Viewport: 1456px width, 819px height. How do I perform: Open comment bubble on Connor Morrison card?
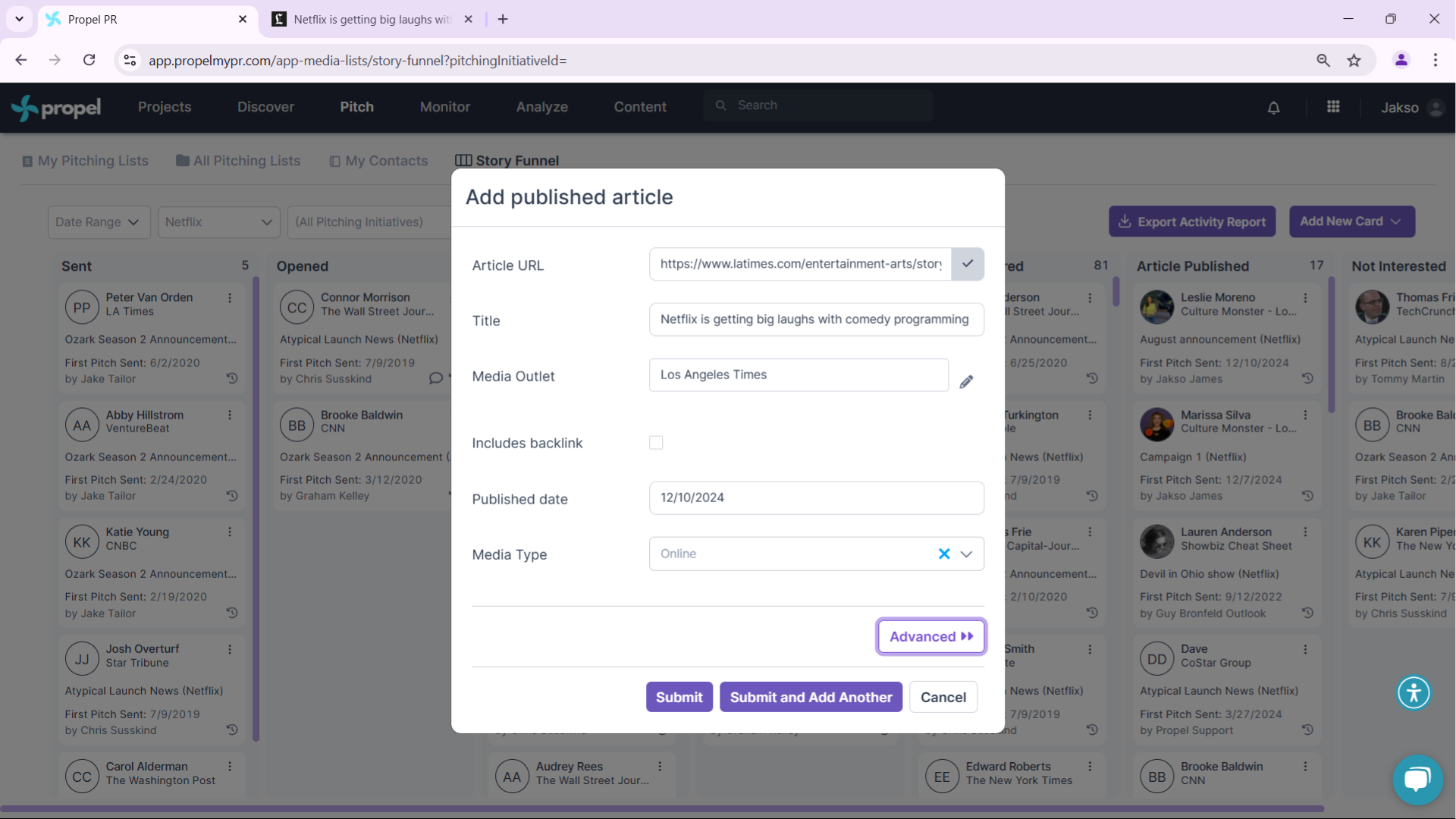pos(436,378)
